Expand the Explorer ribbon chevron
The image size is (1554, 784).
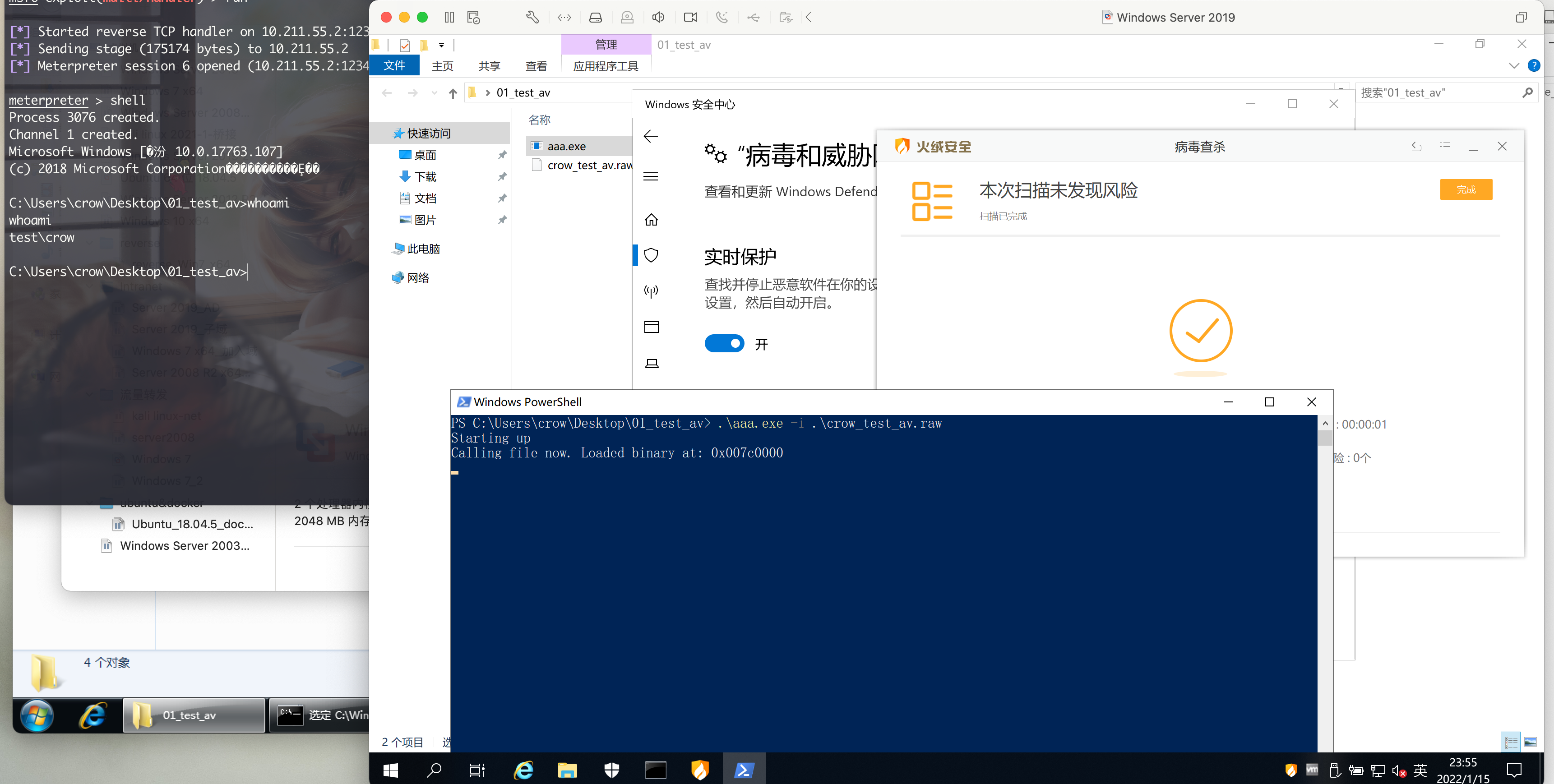[x=1513, y=66]
